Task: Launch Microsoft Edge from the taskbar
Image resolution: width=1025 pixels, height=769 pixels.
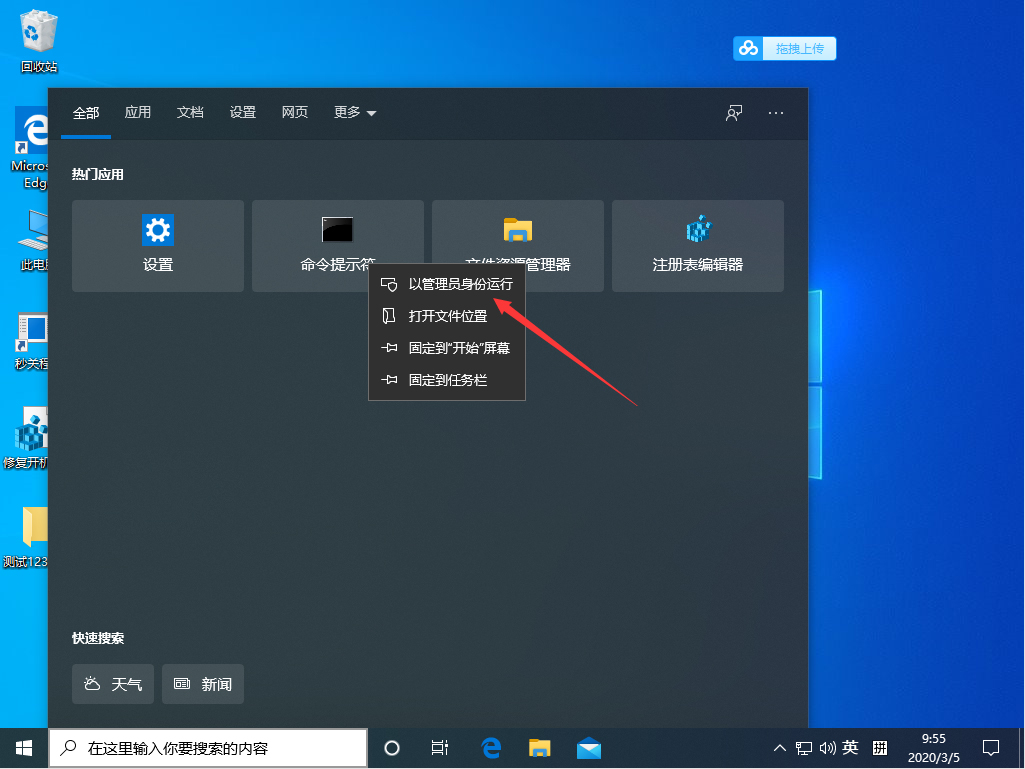Action: (x=489, y=747)
